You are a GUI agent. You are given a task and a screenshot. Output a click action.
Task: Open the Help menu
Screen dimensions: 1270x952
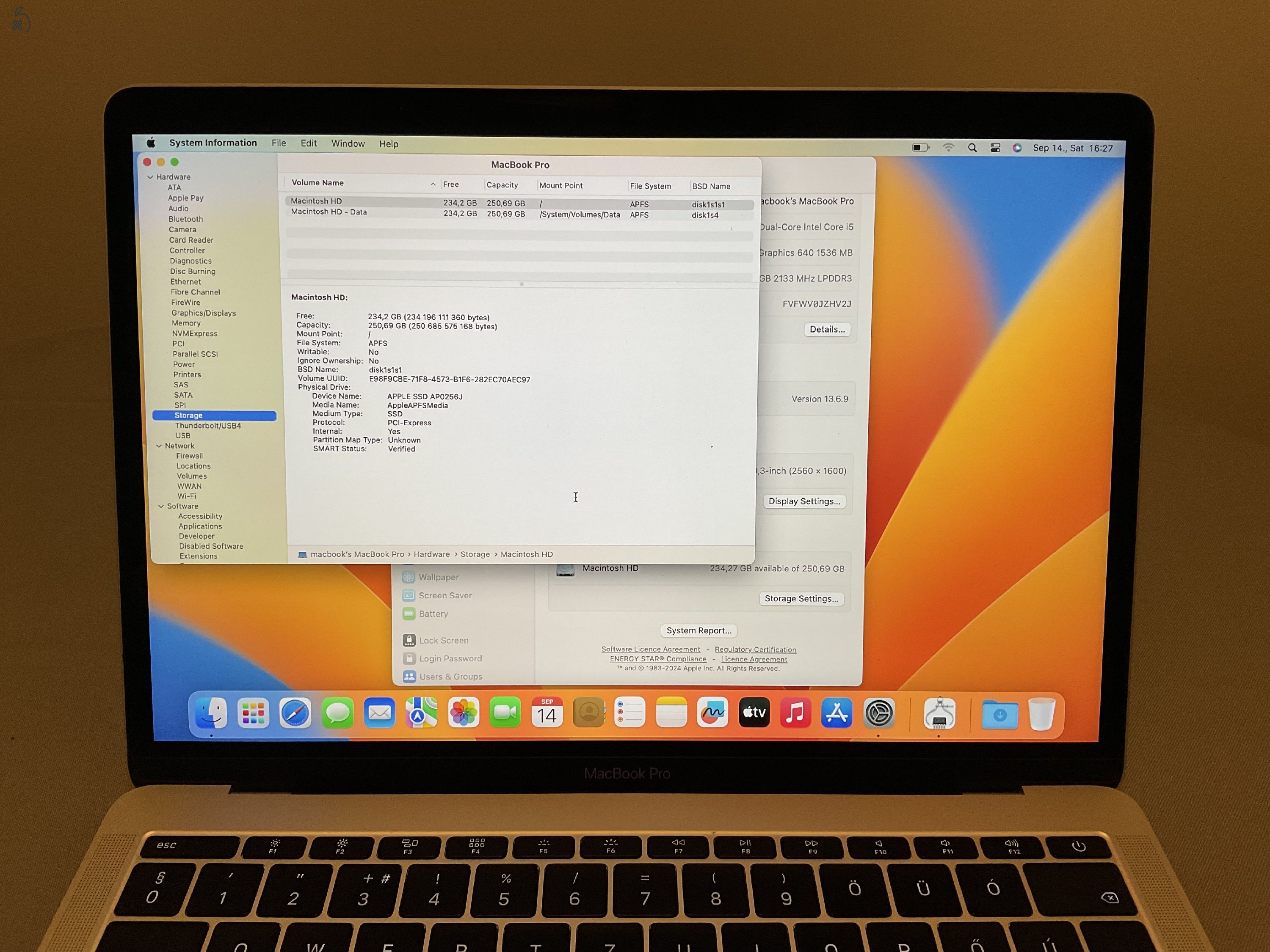click(x=389, y=144)
